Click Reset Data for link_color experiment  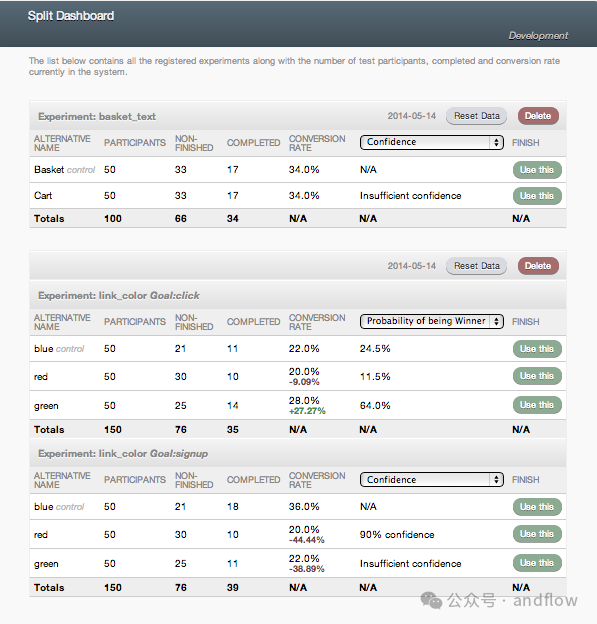tap(476, 266)
